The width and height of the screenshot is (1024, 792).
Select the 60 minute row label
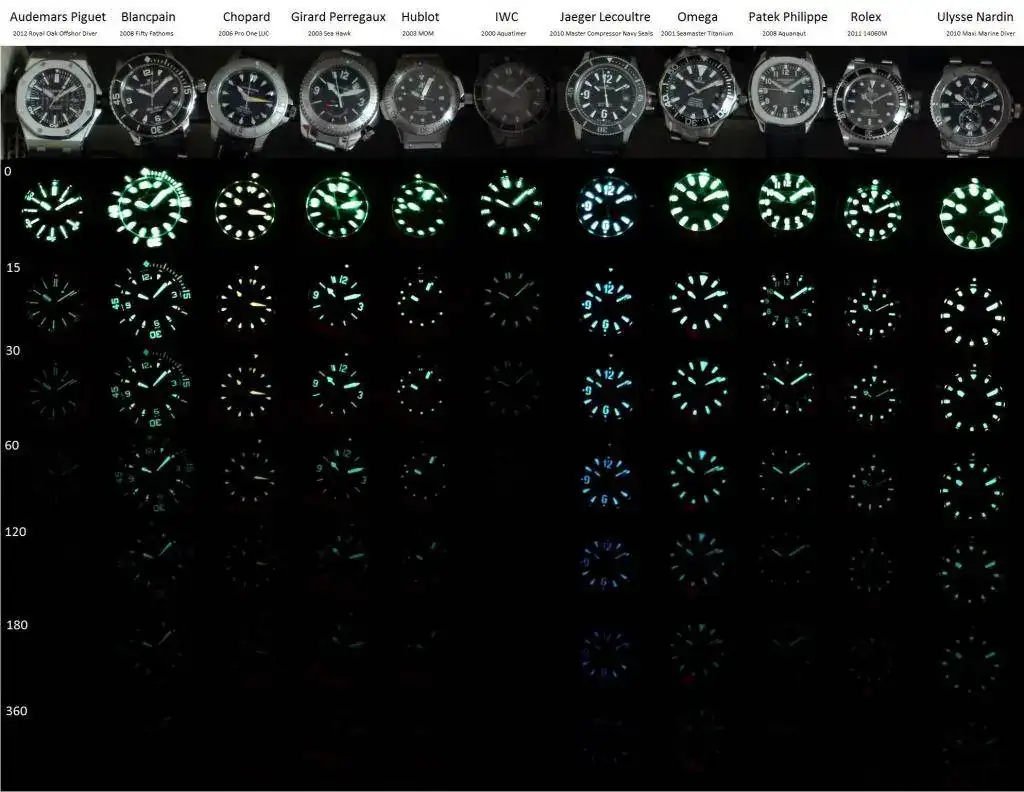14,445
